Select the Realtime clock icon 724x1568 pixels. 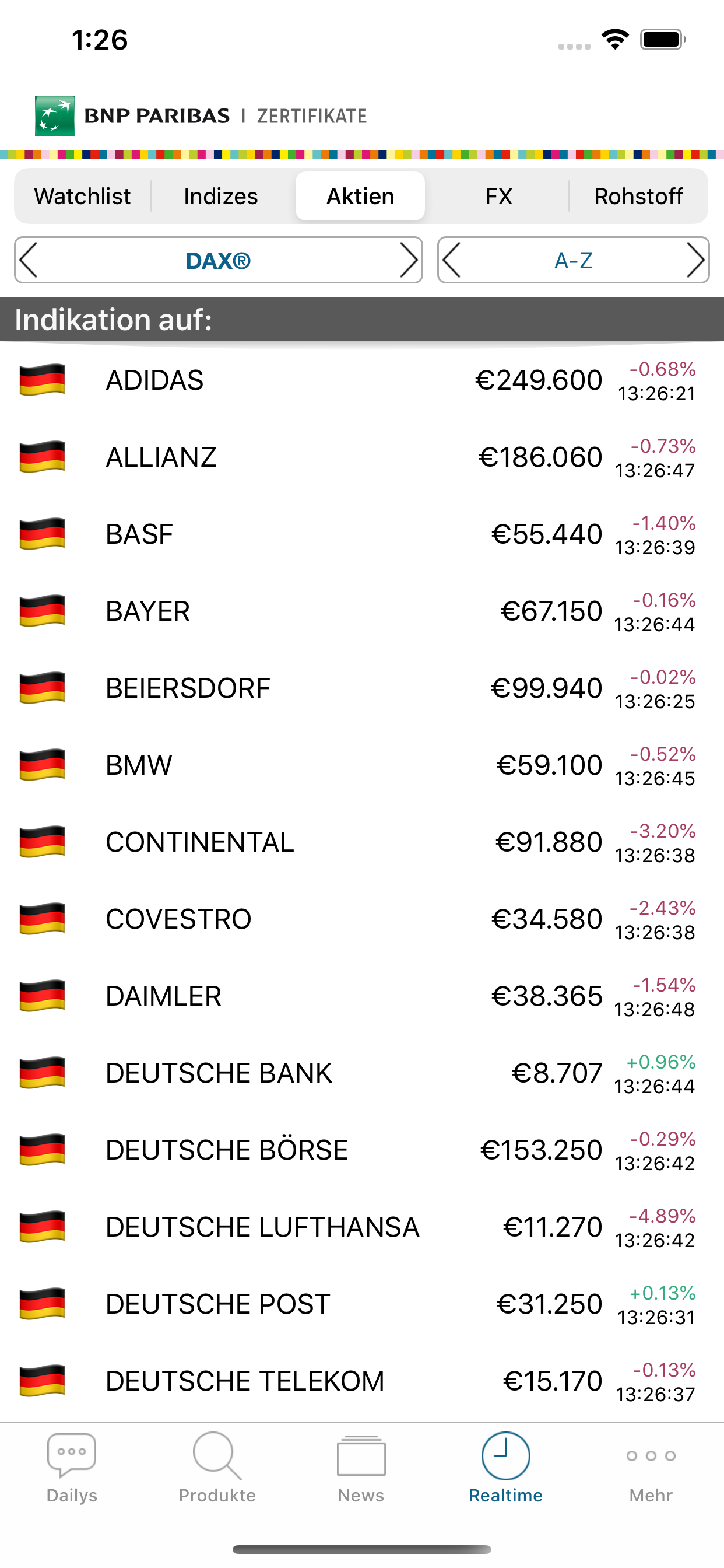point(505,1455)
